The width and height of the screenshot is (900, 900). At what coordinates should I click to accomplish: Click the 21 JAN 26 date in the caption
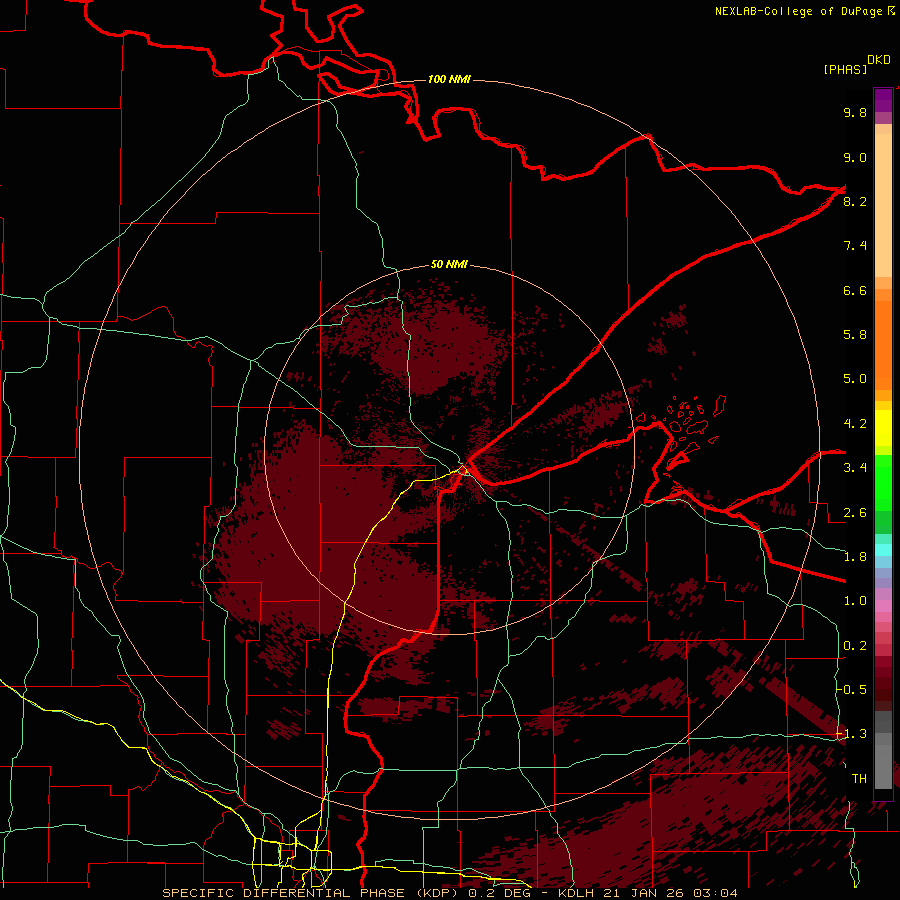[x=645, y=893]
